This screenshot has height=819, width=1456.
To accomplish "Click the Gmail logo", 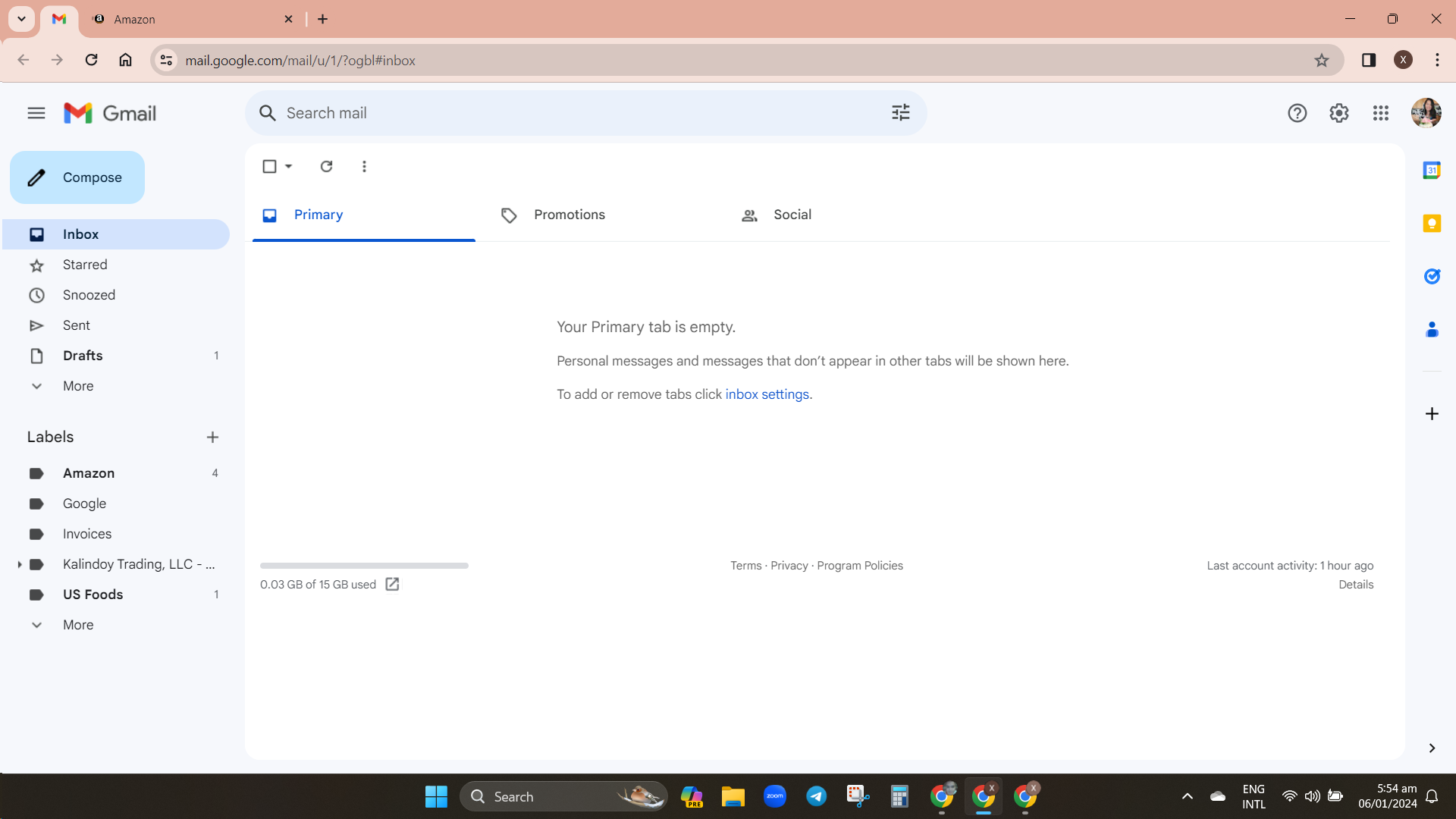I will coord(110,113).
